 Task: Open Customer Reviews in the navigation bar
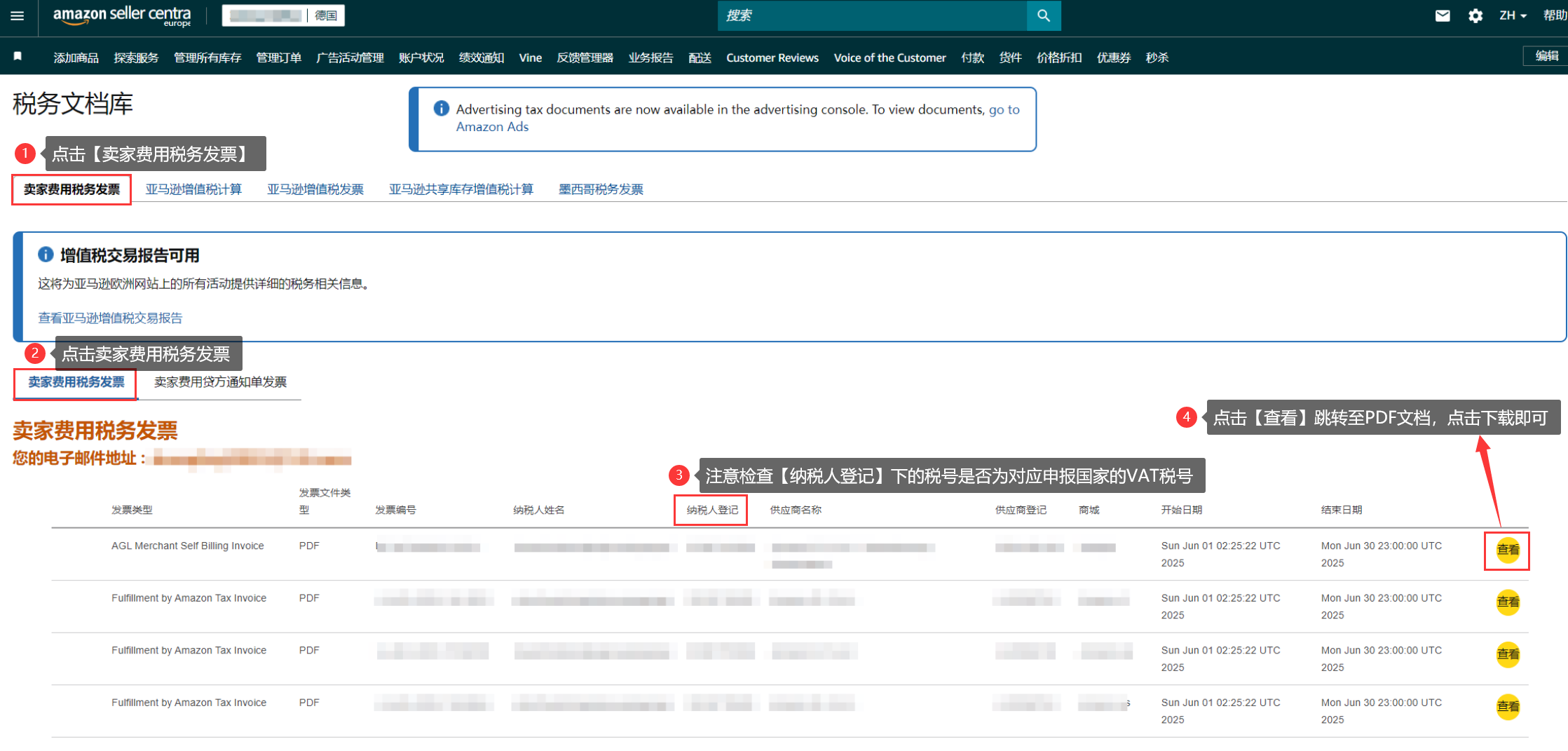click(x=772, y=57)
